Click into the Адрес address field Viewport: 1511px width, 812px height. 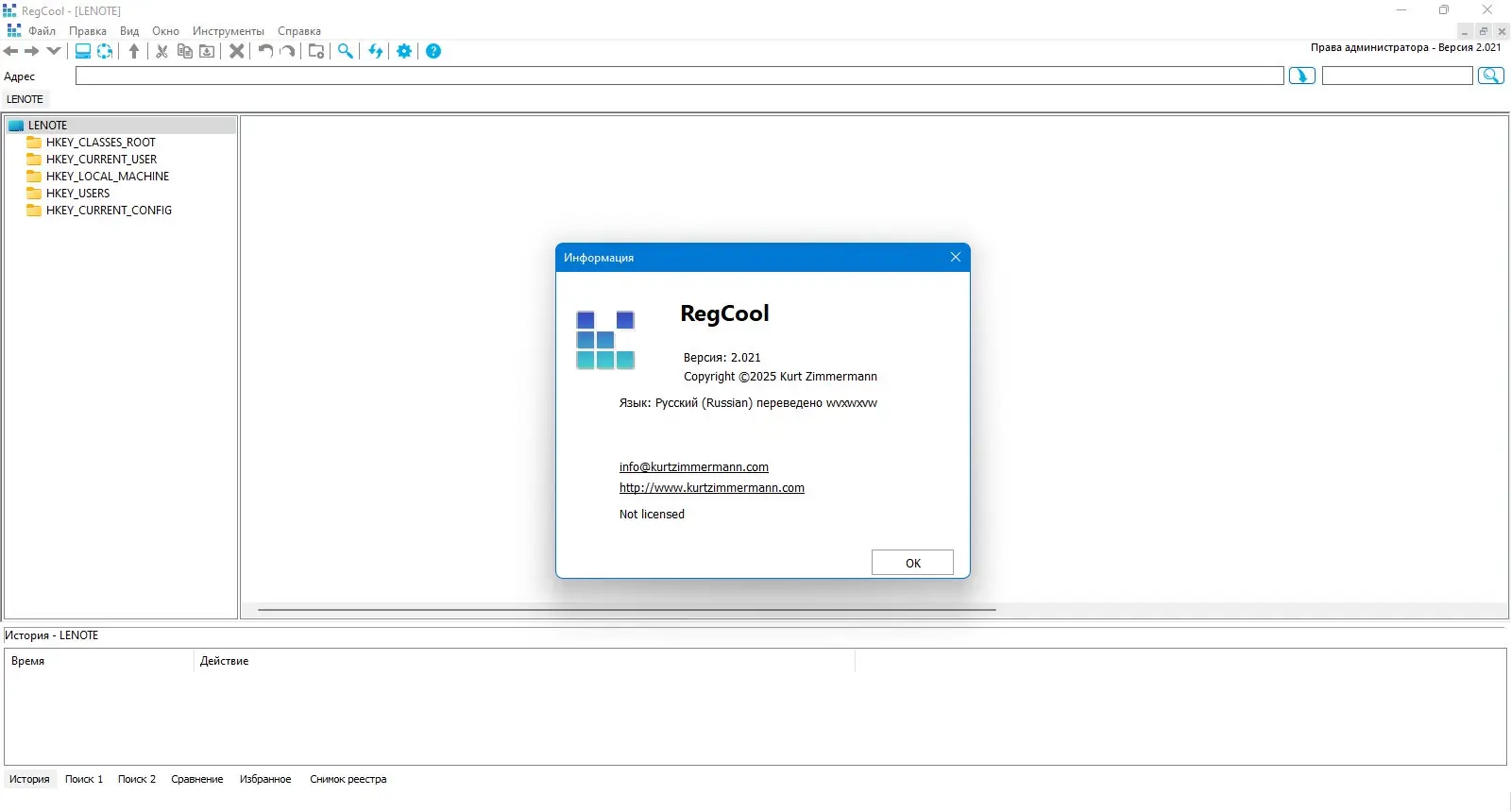(x=680, y=76)
